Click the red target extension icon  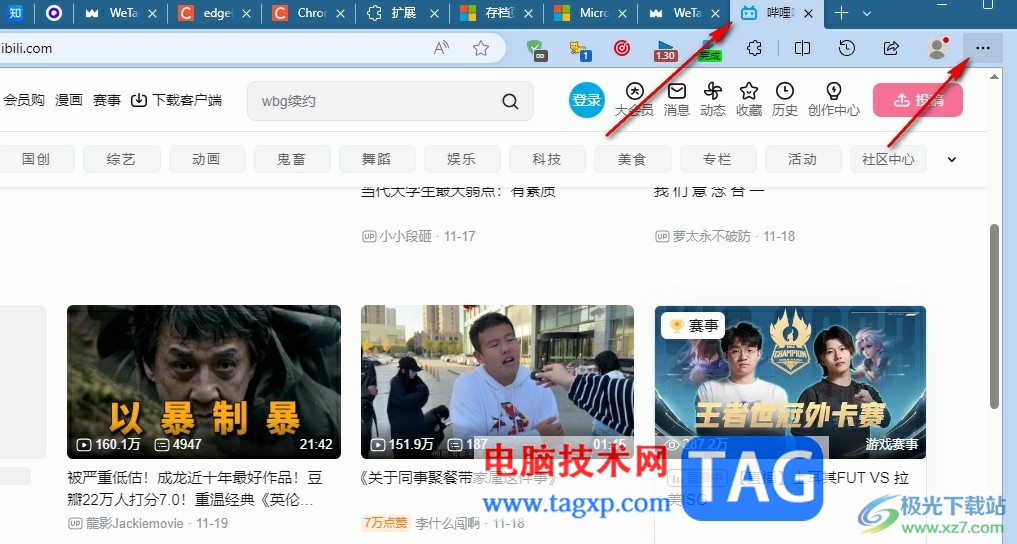click(x=622, y=48)
